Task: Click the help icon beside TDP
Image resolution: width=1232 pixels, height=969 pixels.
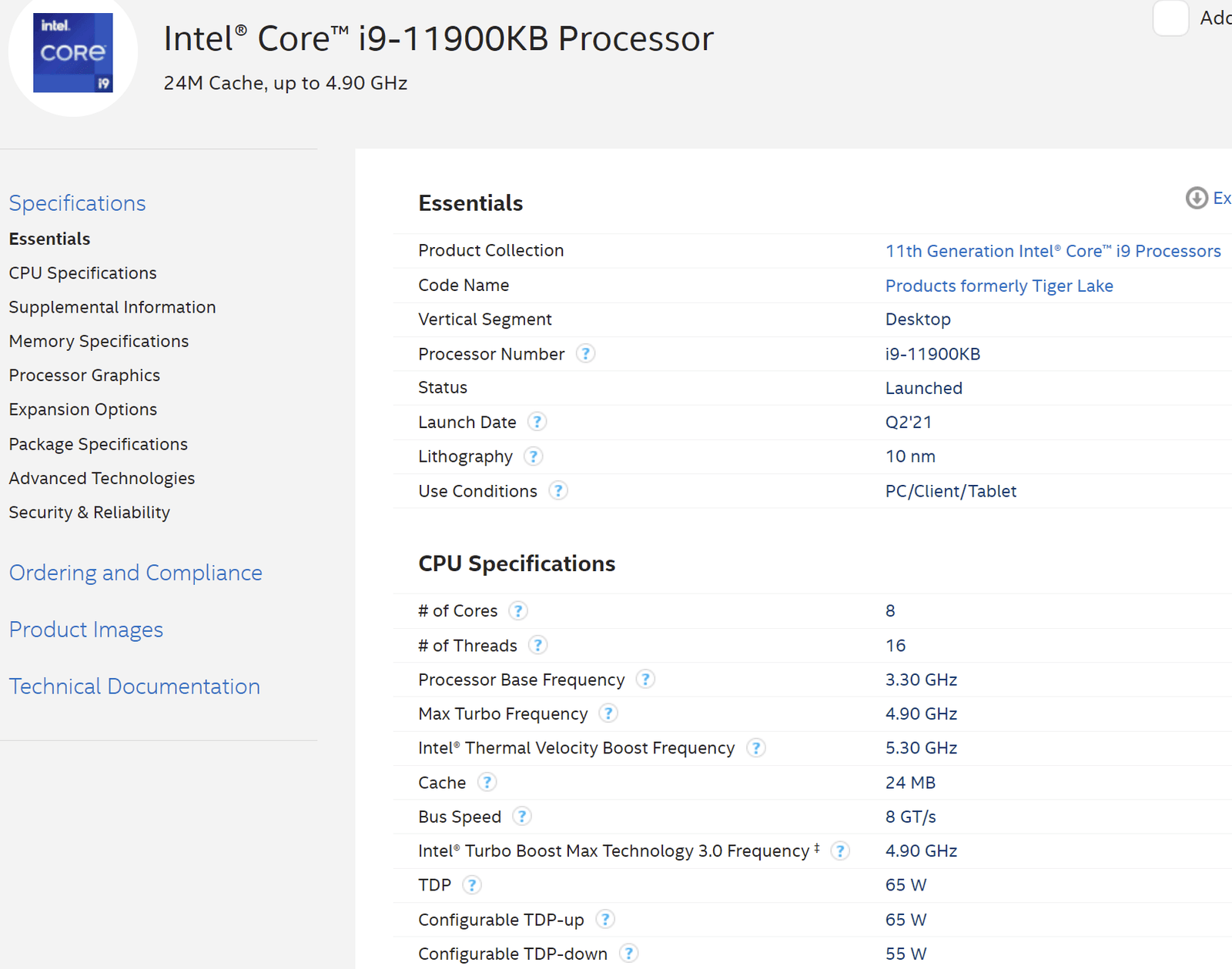Action: click(472, 885)
